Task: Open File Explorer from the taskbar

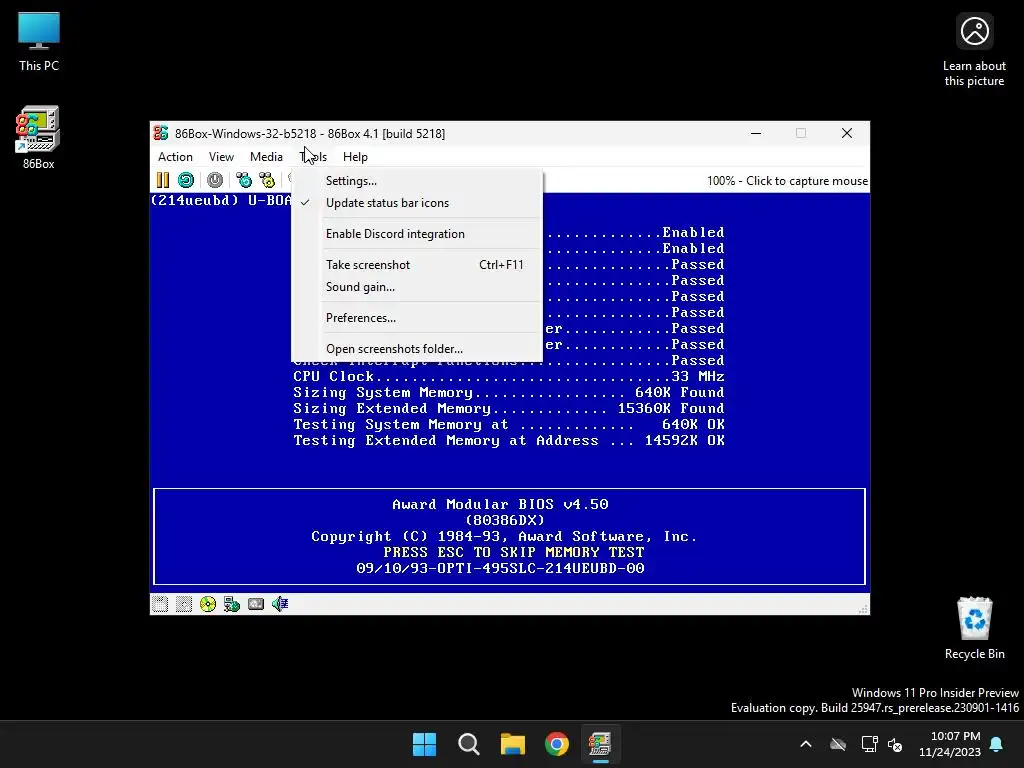Action: coord(513,744)
